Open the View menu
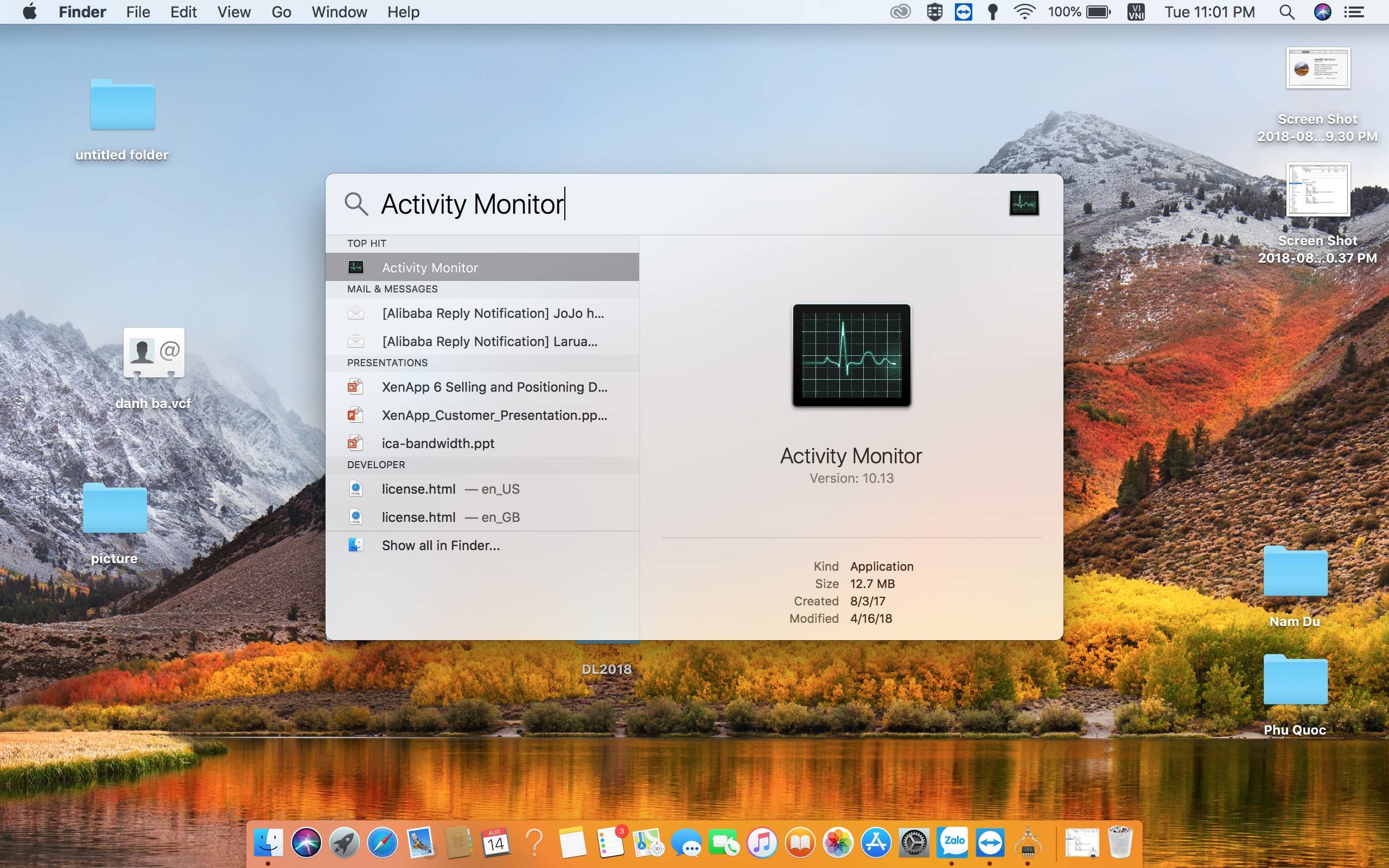 [x=234, y=12]
